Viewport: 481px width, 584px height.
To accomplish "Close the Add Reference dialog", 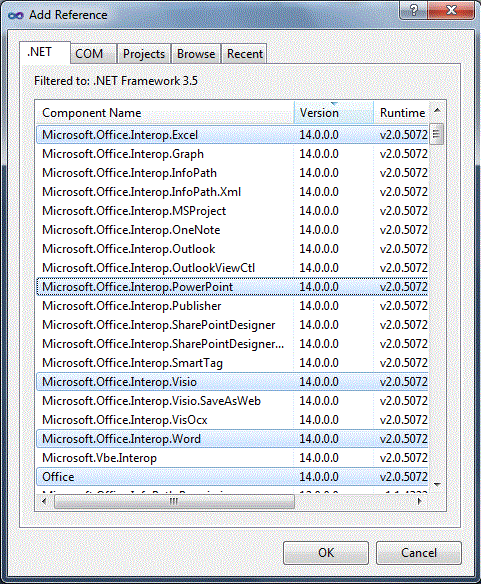I will point(451,10).
